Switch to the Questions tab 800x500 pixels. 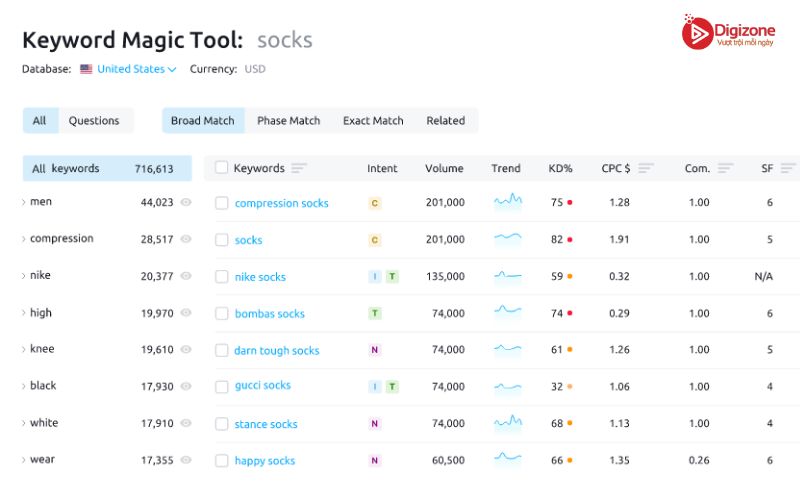point(94,120)
